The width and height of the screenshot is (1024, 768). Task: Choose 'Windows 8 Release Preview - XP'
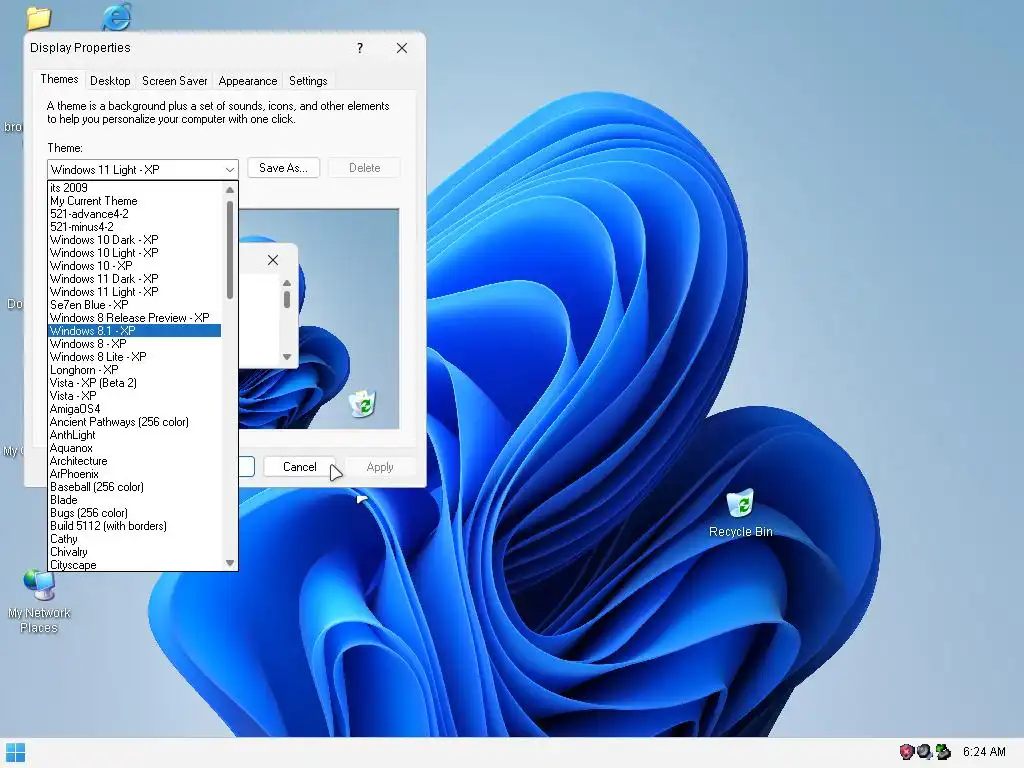pos(135,318)
